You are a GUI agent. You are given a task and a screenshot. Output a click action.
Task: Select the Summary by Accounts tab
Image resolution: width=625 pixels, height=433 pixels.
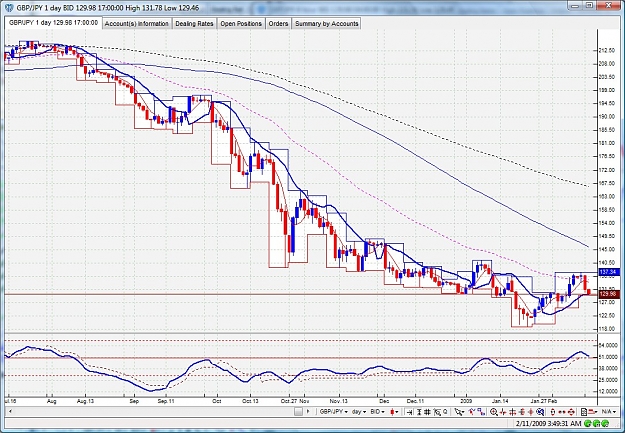326,24
